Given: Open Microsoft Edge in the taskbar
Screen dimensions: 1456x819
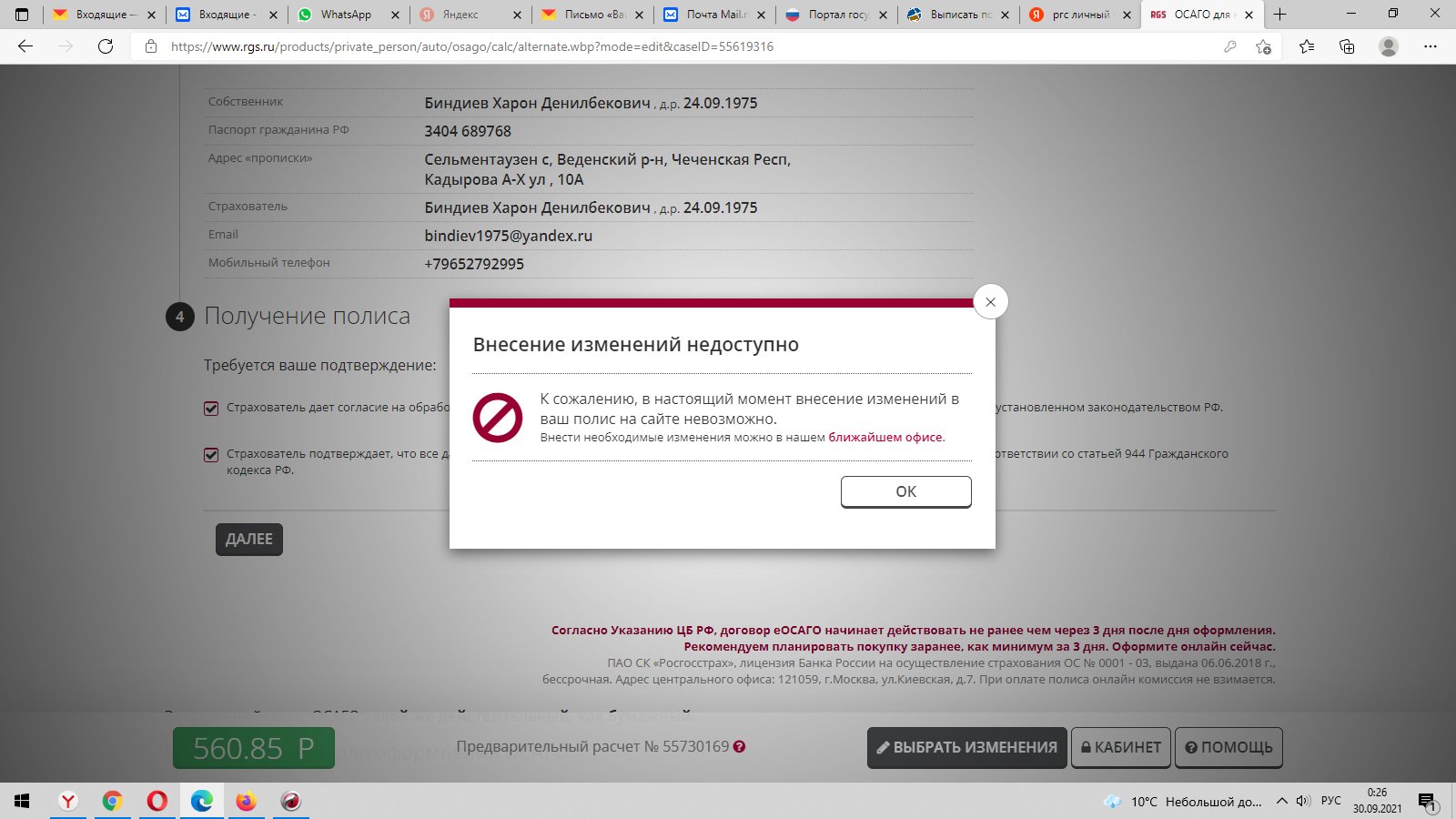Looking at the screenshot, I should 202,801.
